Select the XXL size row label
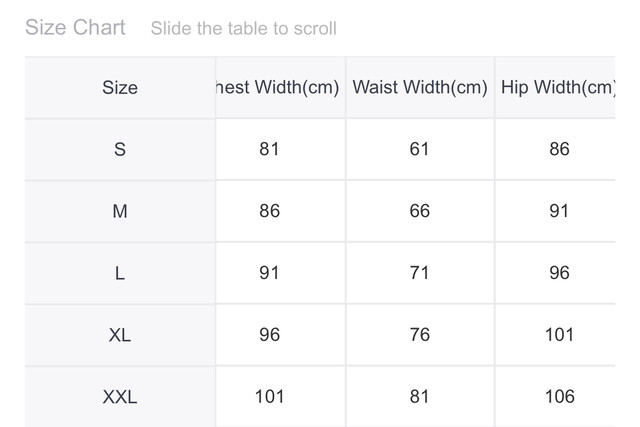This screenshot has height=427, width=640. coord(120,397)
